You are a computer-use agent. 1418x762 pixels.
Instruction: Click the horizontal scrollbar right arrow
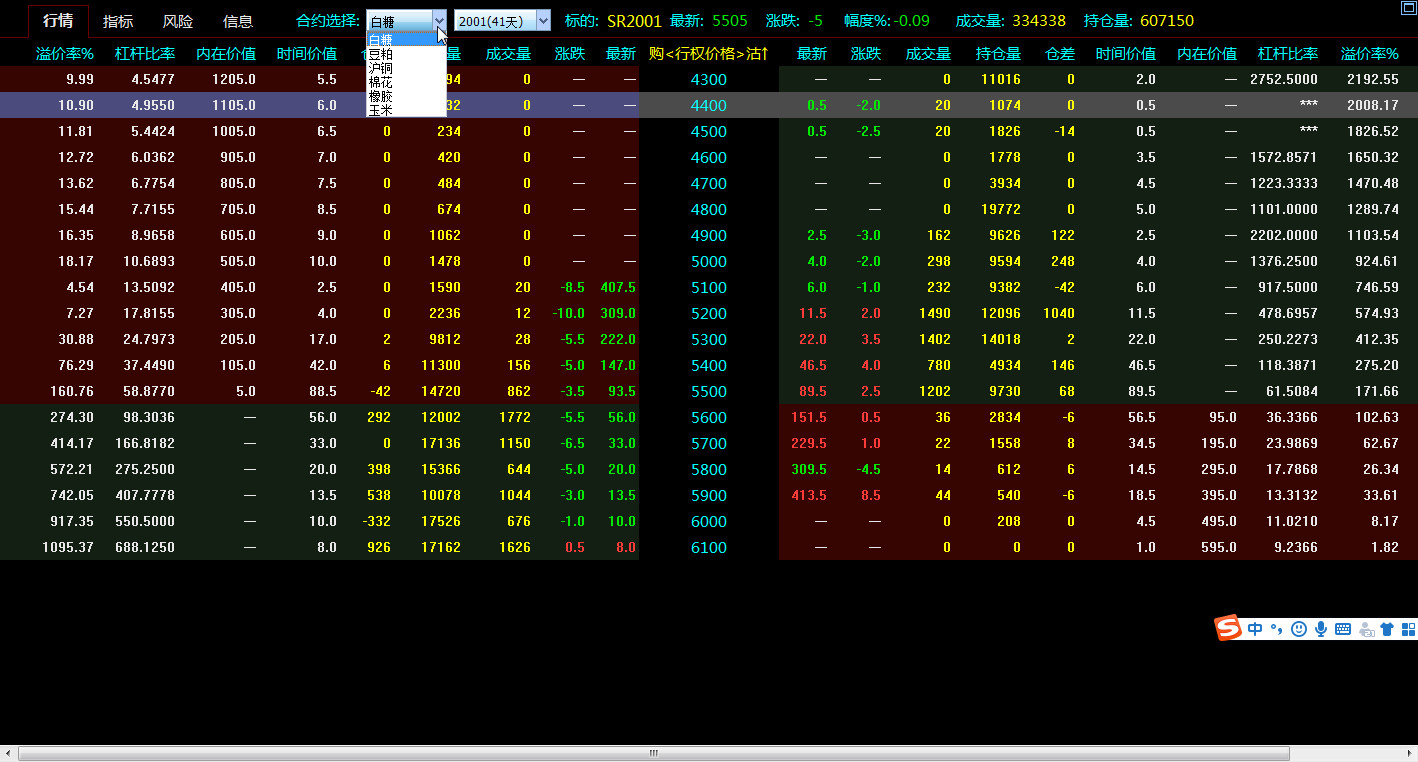pos(1408,753)
